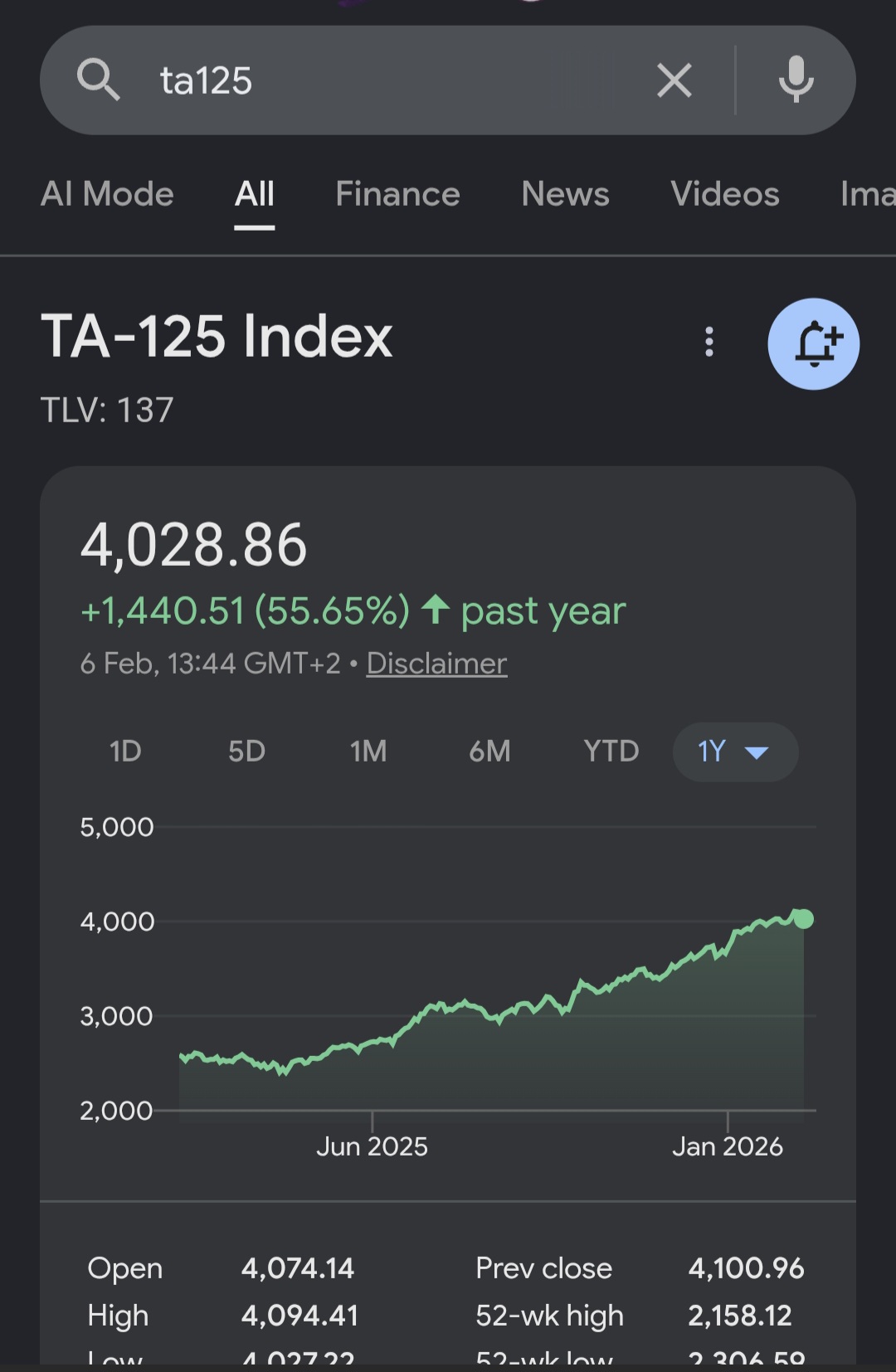This screenshot has width=896, height=1372.
Task: Open the Disclaimer link
Action: tap(436, 664)
